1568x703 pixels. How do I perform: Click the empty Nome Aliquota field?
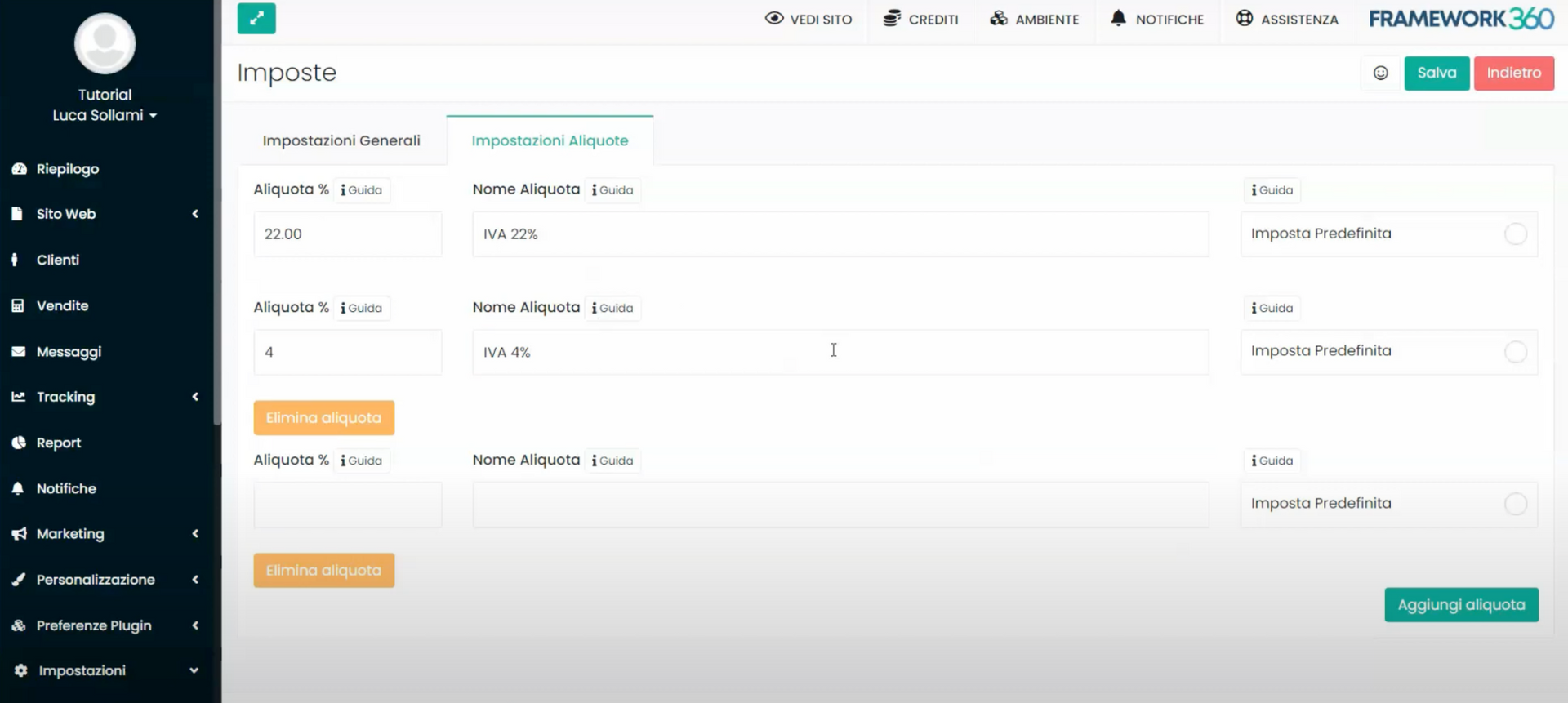coord(840,505)
